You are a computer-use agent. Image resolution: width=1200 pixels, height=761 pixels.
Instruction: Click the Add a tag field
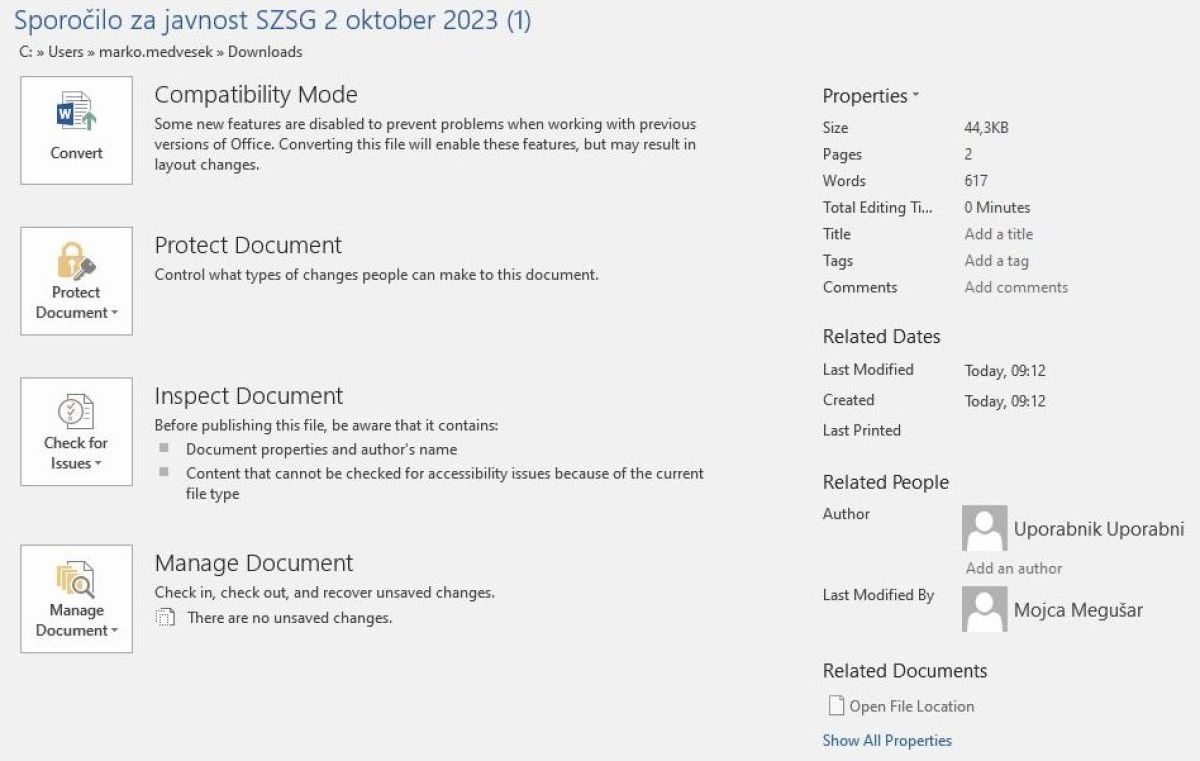[996, 261]
